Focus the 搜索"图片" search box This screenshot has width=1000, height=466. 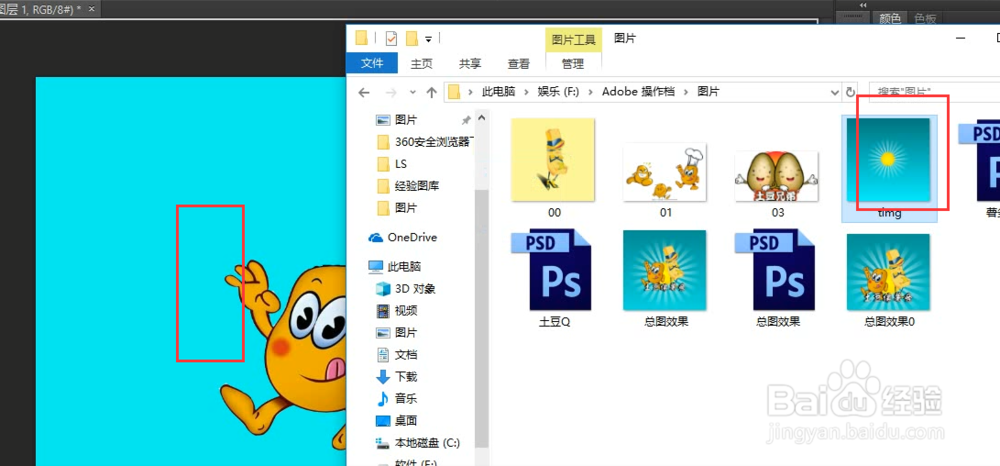point(934,92)
